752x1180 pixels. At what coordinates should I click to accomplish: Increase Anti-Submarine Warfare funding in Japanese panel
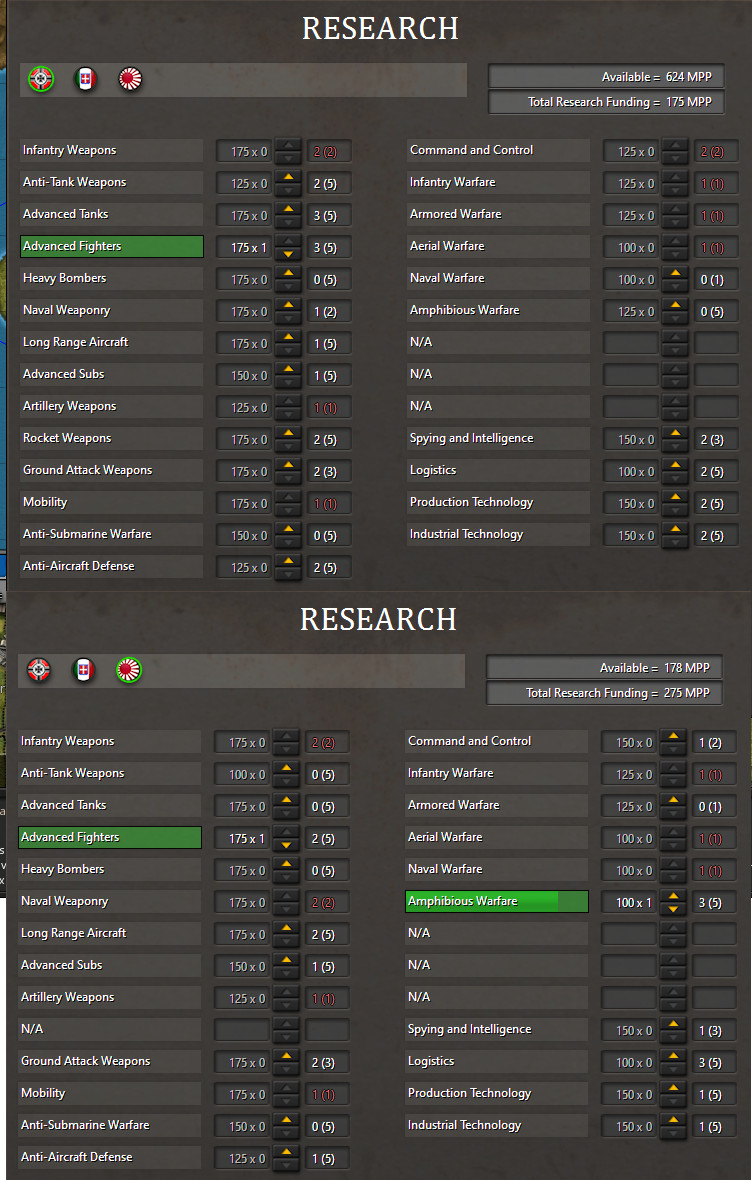coord(286,1120)
